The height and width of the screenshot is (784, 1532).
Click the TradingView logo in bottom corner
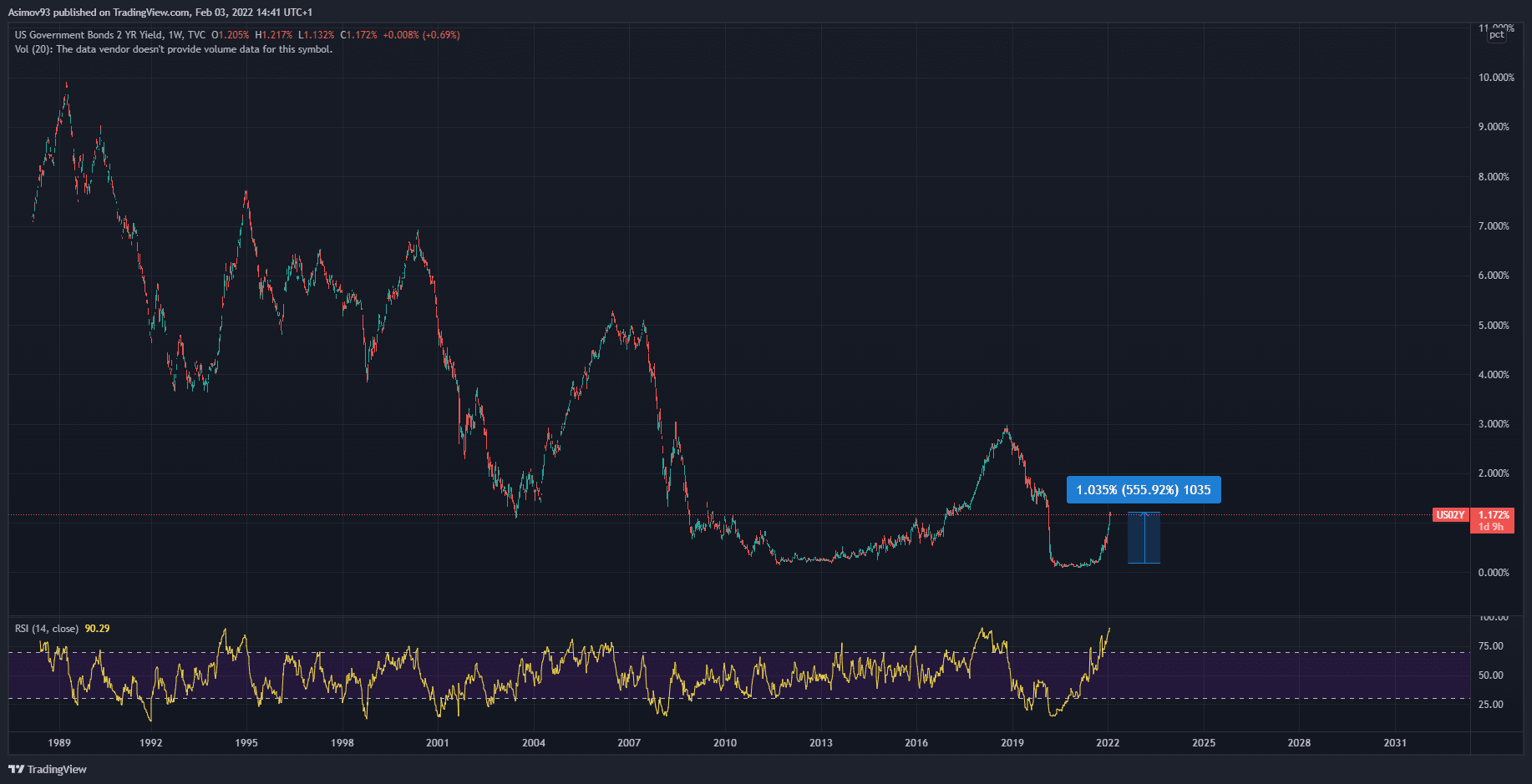48,769
